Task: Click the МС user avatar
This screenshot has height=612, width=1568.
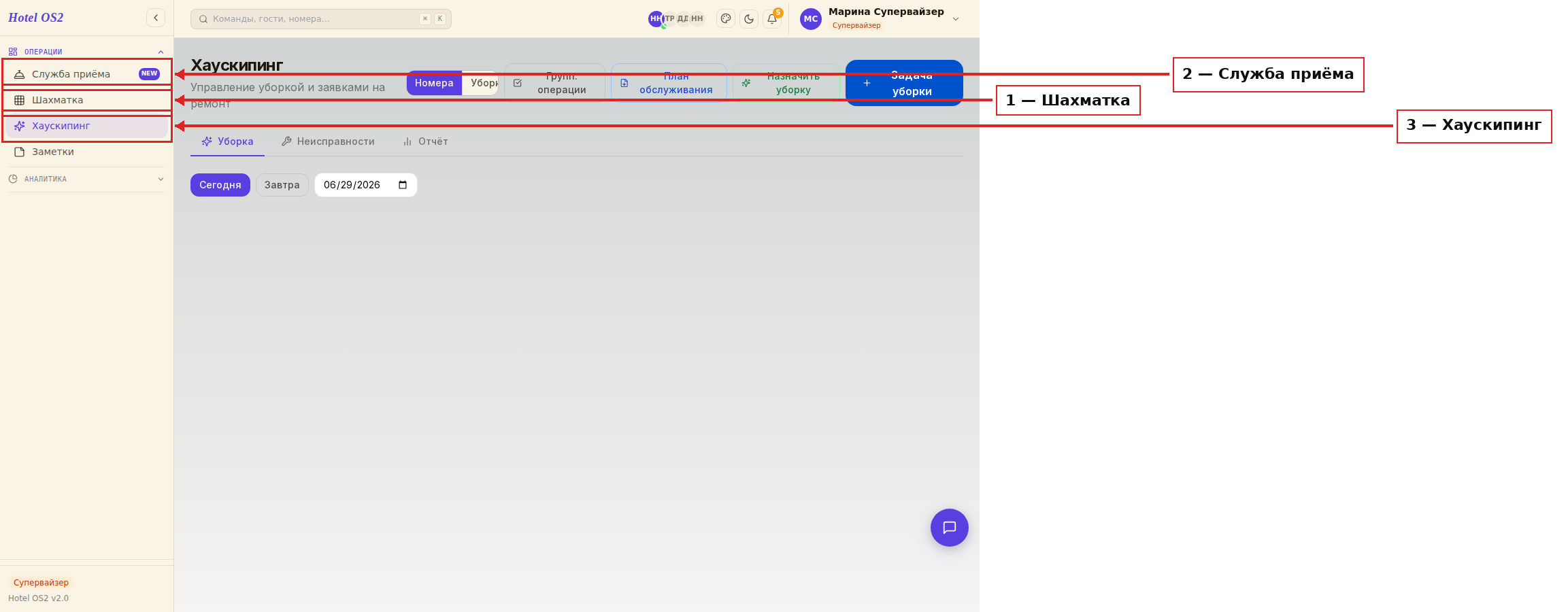Action: click(811, 19)
